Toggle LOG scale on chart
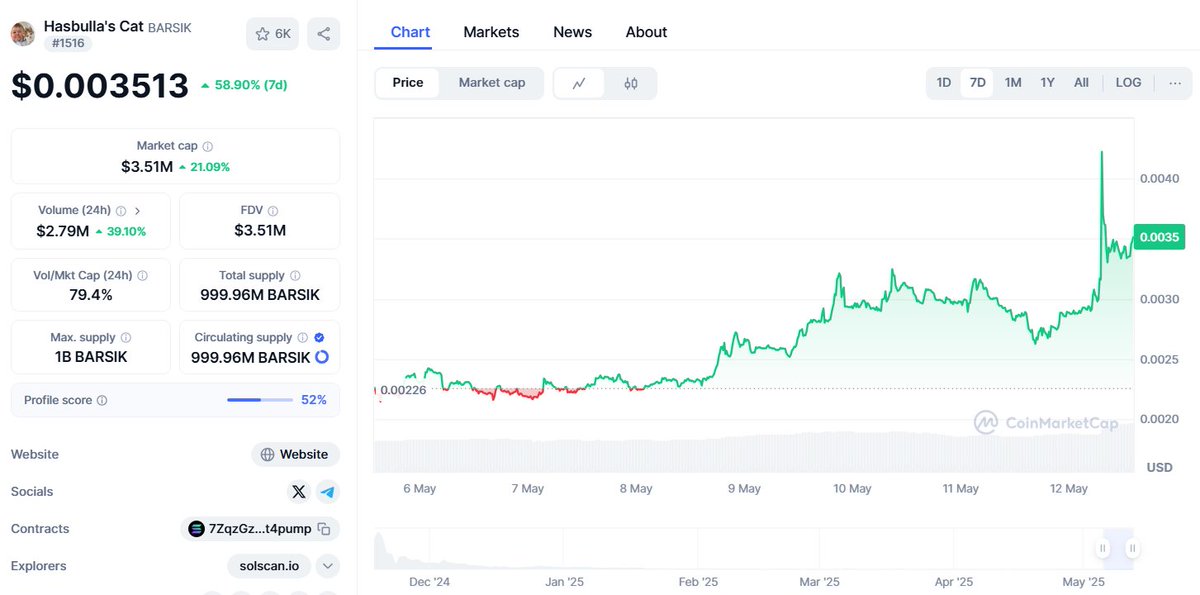Viewport: 1200px width, 595px height. point(1128,83)
